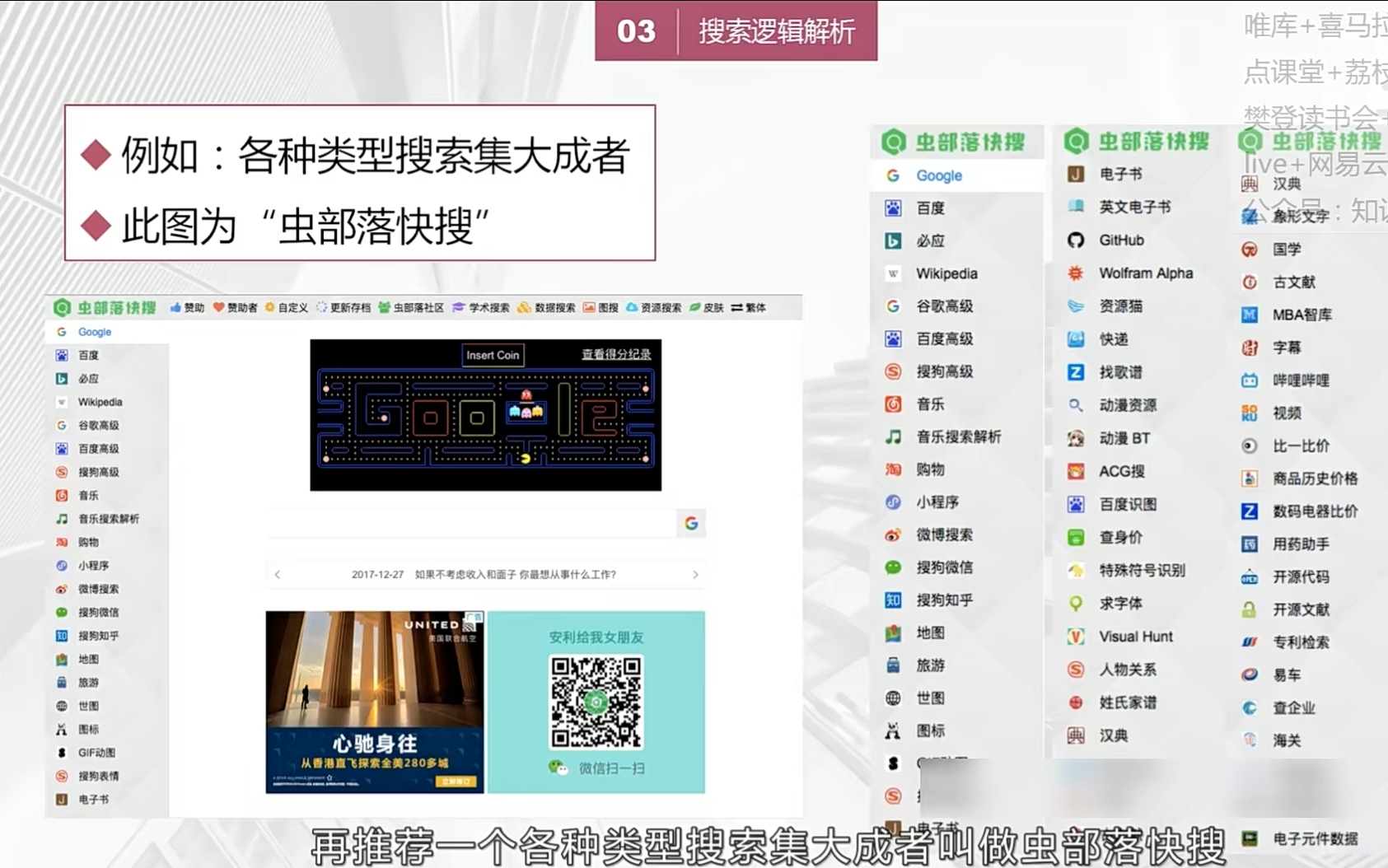
Task: Click the 比一比价 icon
Action: pos(1250,446)
